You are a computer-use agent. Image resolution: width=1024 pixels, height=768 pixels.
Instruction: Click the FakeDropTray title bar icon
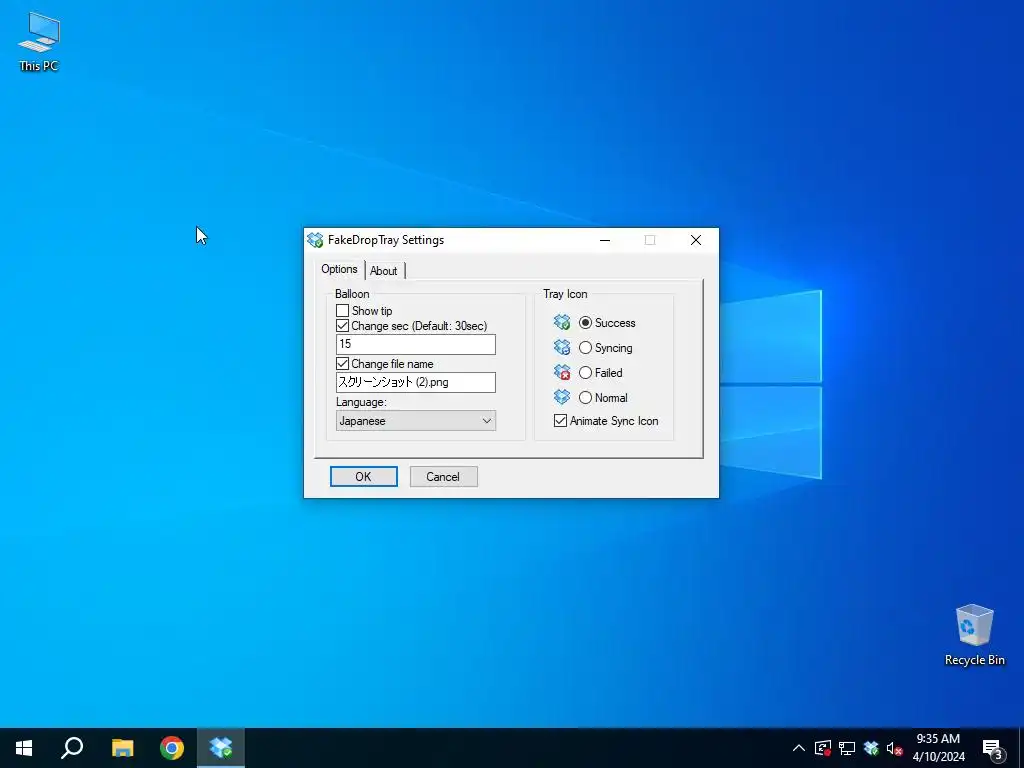click(x=315, y=240)
